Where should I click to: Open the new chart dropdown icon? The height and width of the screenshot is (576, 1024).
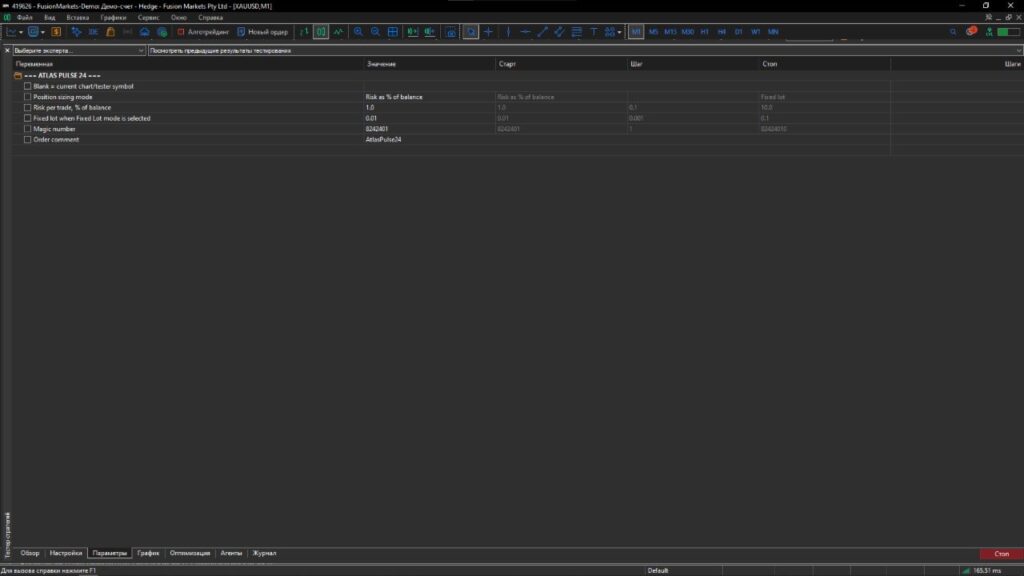coord(14,31)
